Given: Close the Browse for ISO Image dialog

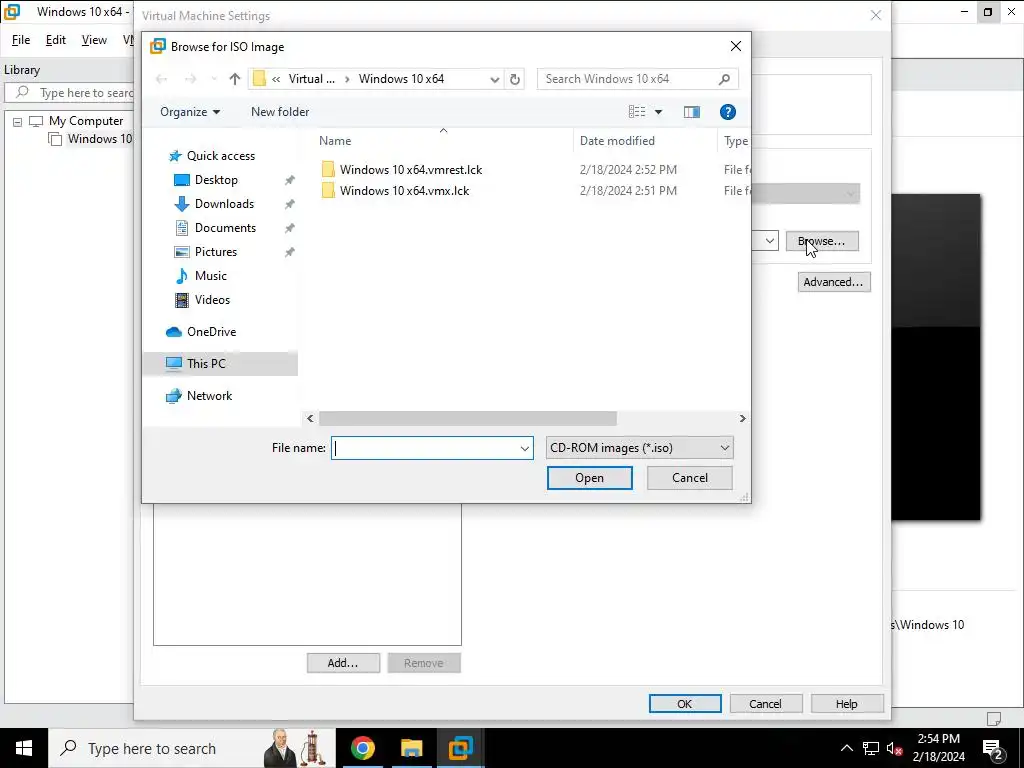Looking at the screenshot, I should [736, 46].
